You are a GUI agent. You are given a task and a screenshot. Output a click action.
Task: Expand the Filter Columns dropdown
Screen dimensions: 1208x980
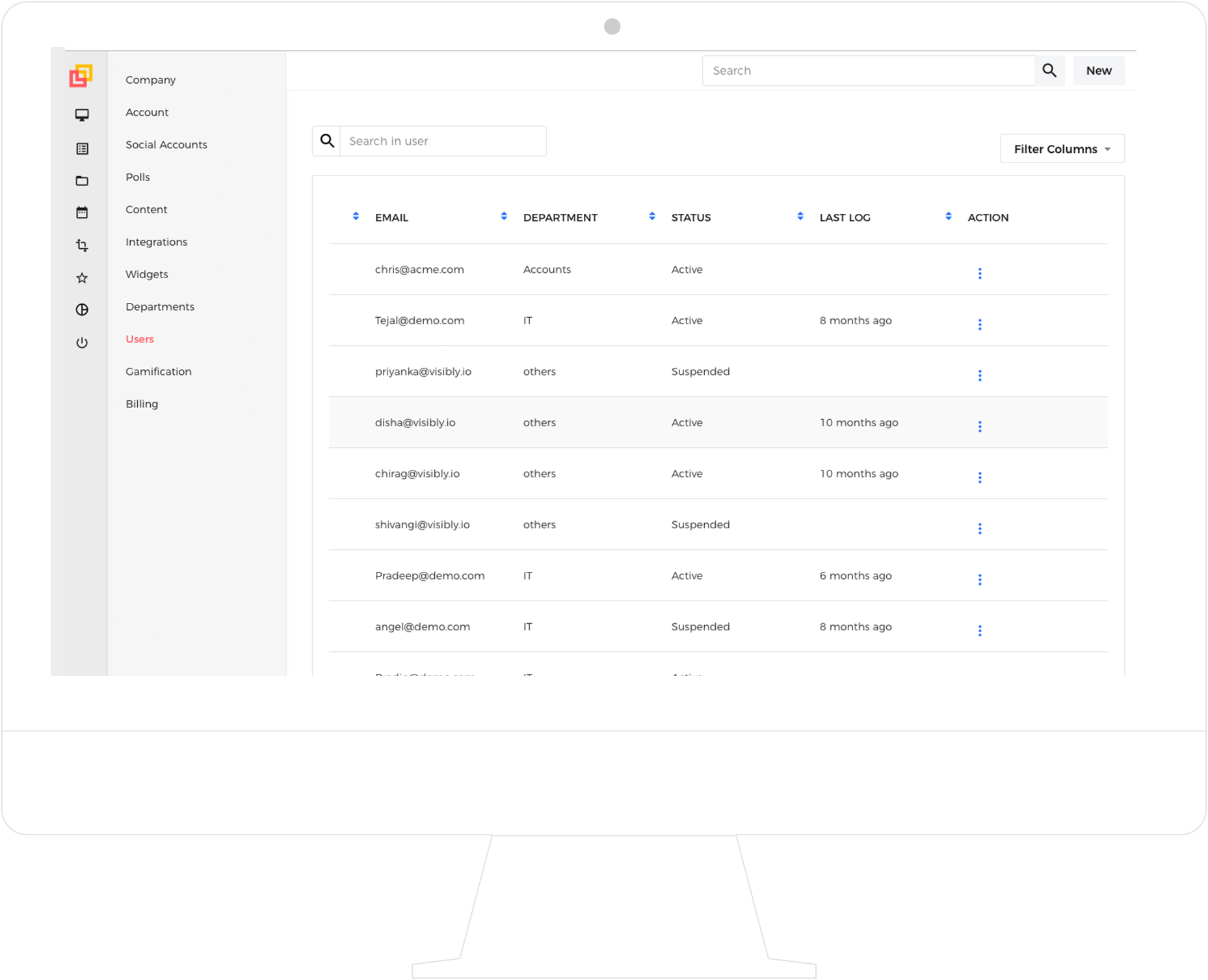coord(1062,149)
